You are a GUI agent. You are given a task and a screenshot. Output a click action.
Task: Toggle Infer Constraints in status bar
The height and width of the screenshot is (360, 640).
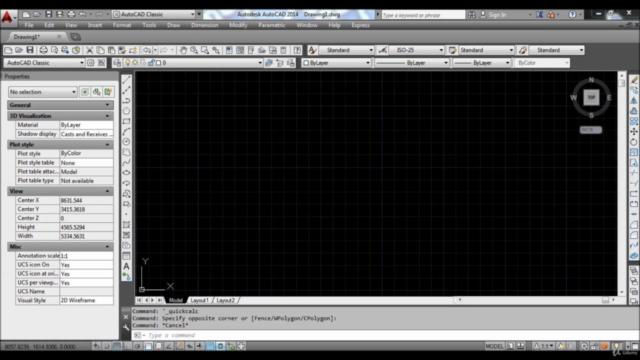click(x=96, y=346)
